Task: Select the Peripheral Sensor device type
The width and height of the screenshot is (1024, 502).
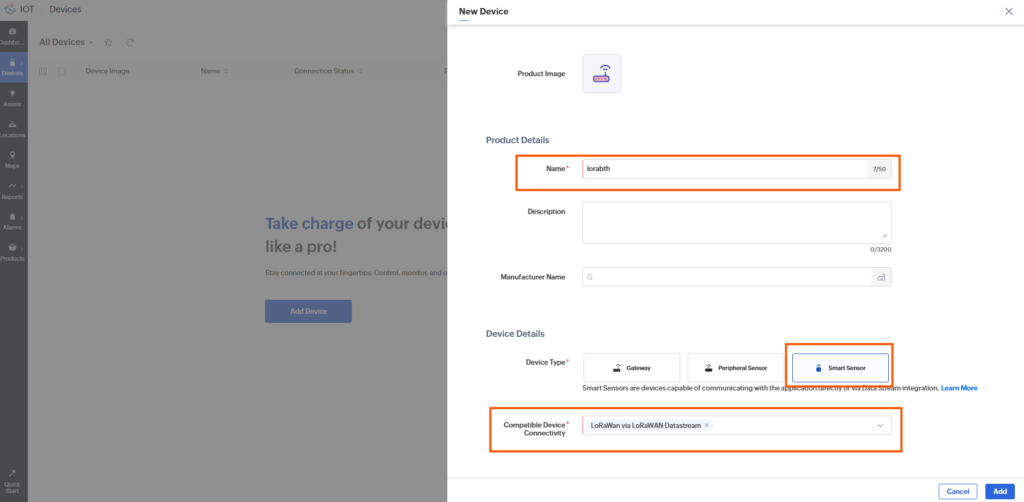Action: point(736,368)
